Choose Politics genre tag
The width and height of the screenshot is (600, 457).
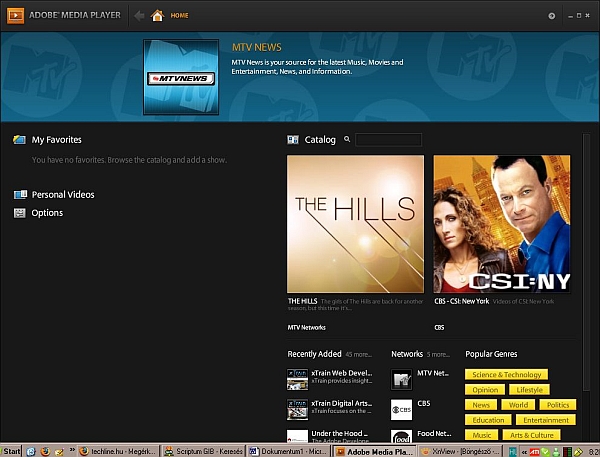coord(558,405)
